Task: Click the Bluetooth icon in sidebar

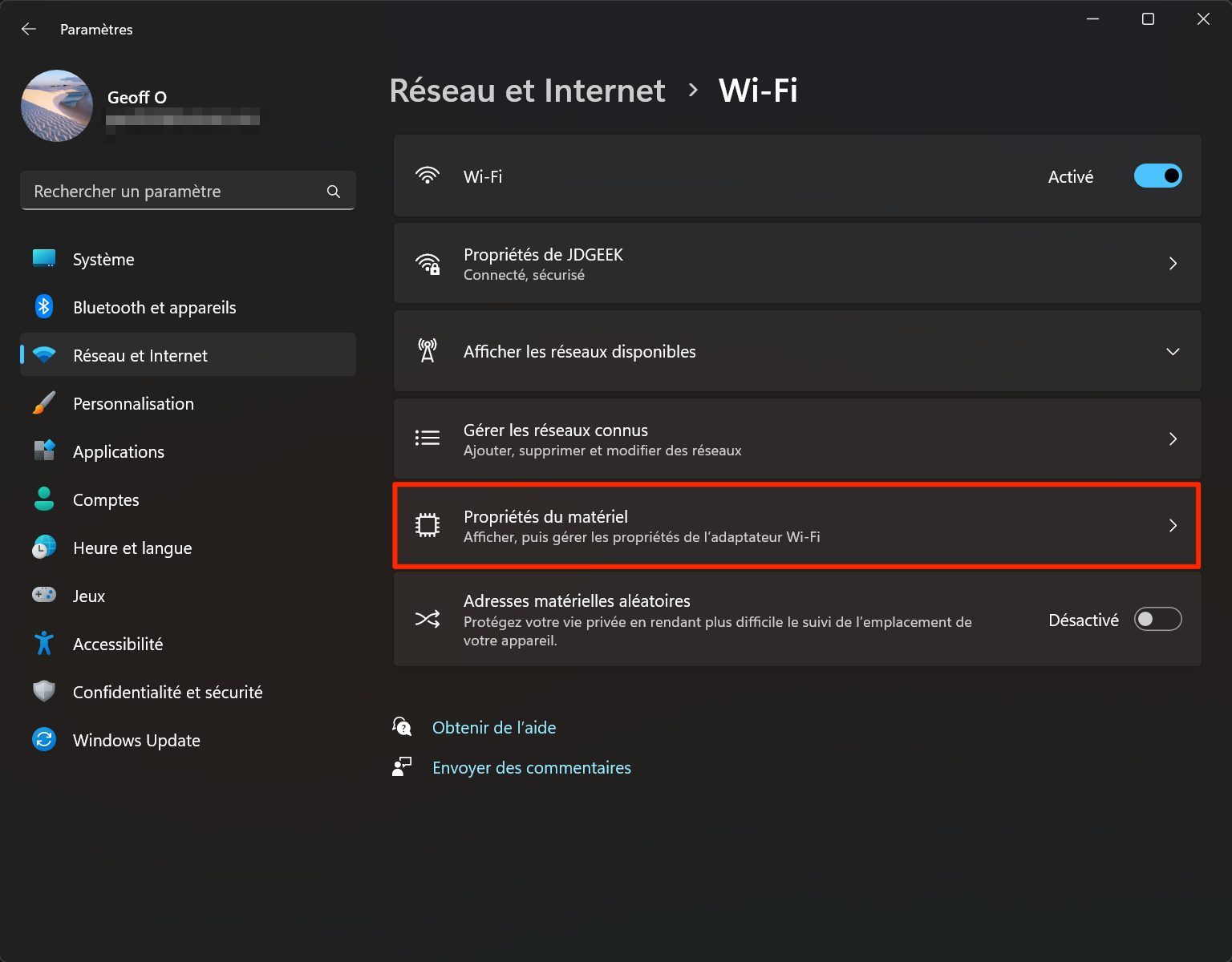Action: (44, 307)
